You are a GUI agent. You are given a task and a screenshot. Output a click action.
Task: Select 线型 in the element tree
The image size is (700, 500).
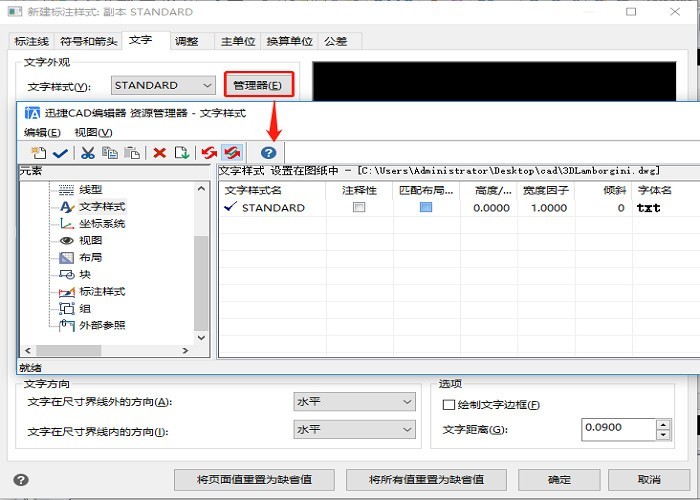coord(91,190)
